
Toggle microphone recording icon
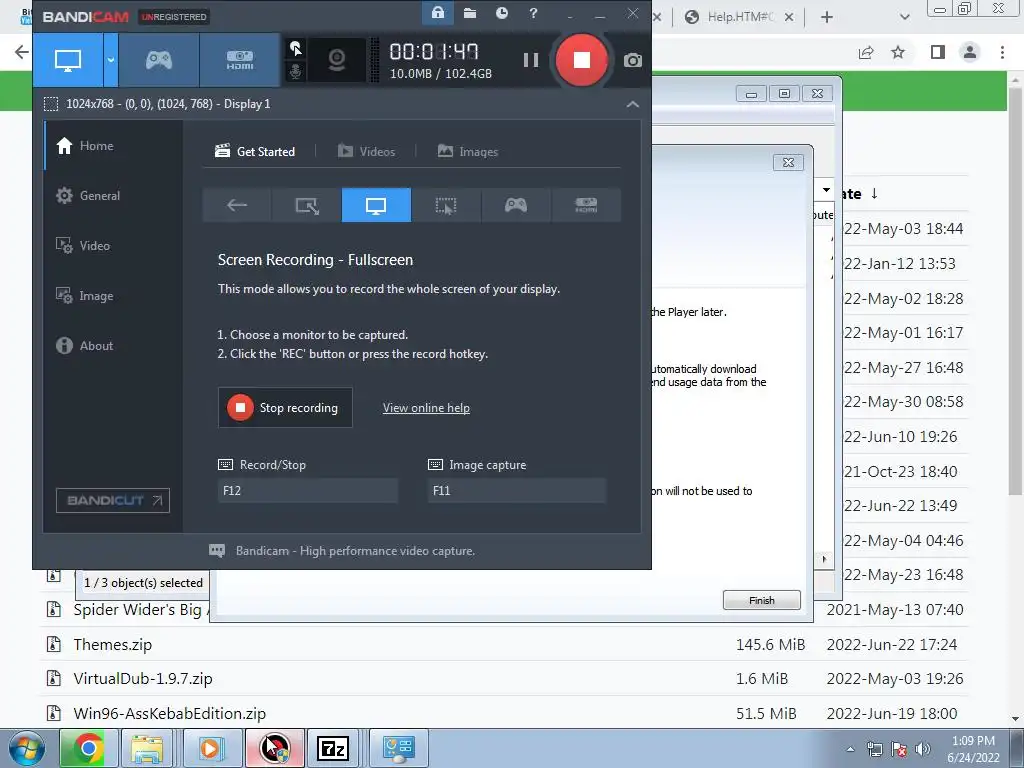pos(295,71)
